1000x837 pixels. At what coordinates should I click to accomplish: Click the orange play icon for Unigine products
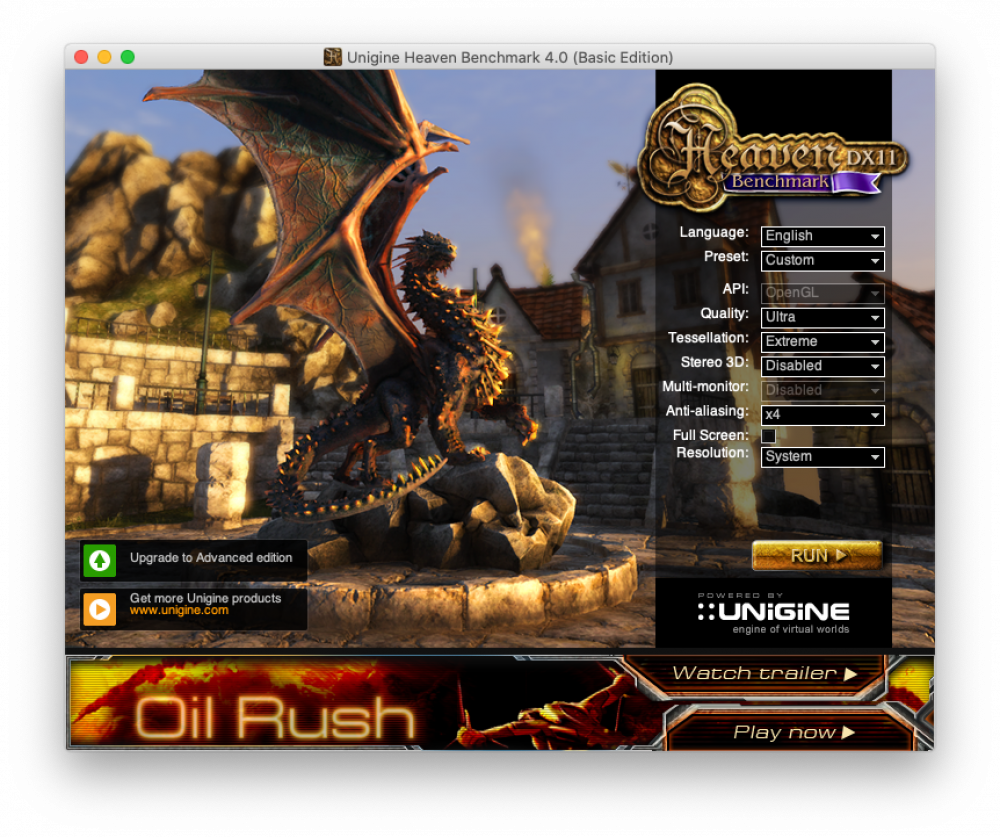pyautogui.click(x=99, y=609)
